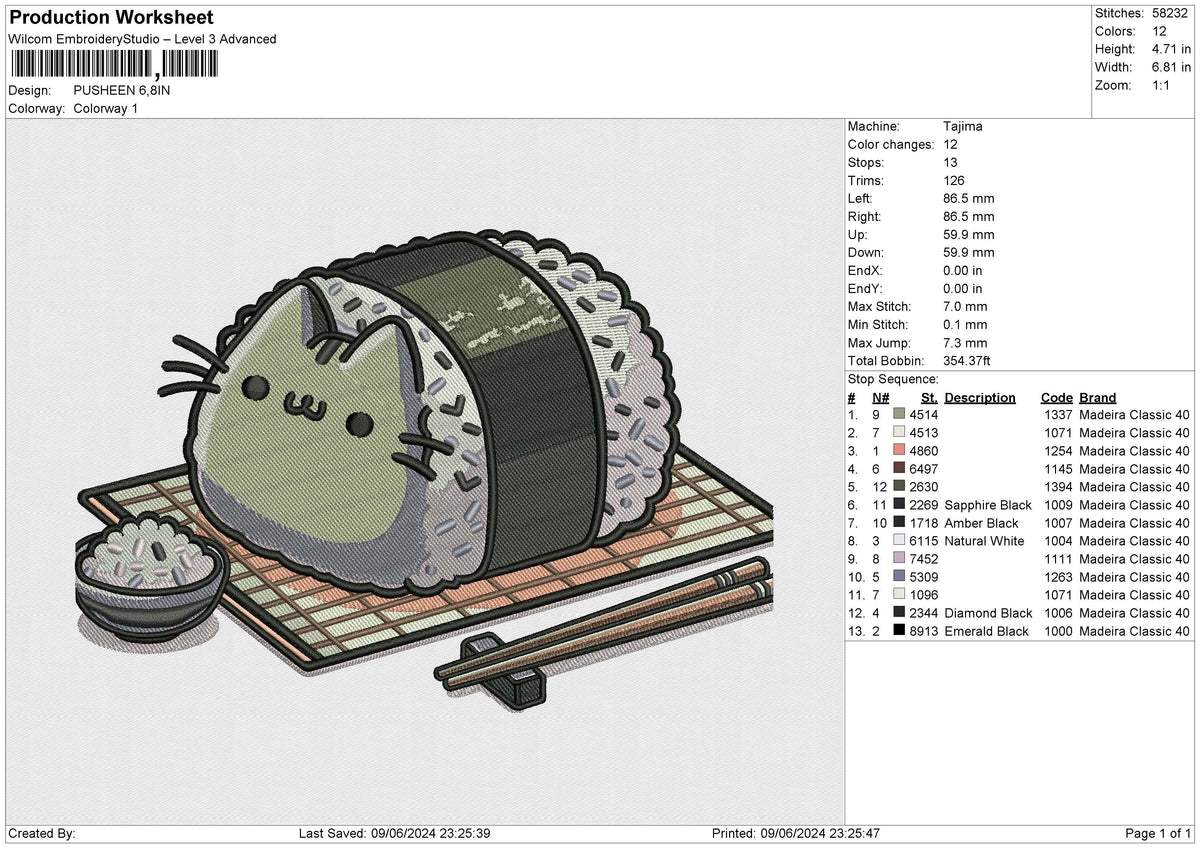This screenshot has width=1200, height=848.
Task: Click the Brand column header
Action: [x=1098, y=398]
